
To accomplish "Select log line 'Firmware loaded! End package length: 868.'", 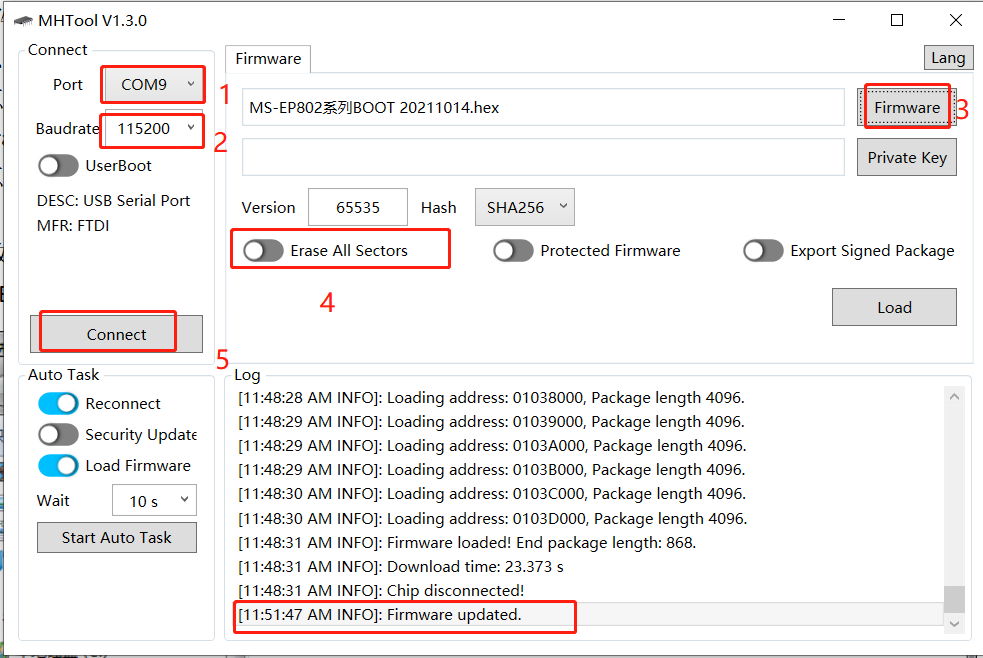I will coord(589,543).
